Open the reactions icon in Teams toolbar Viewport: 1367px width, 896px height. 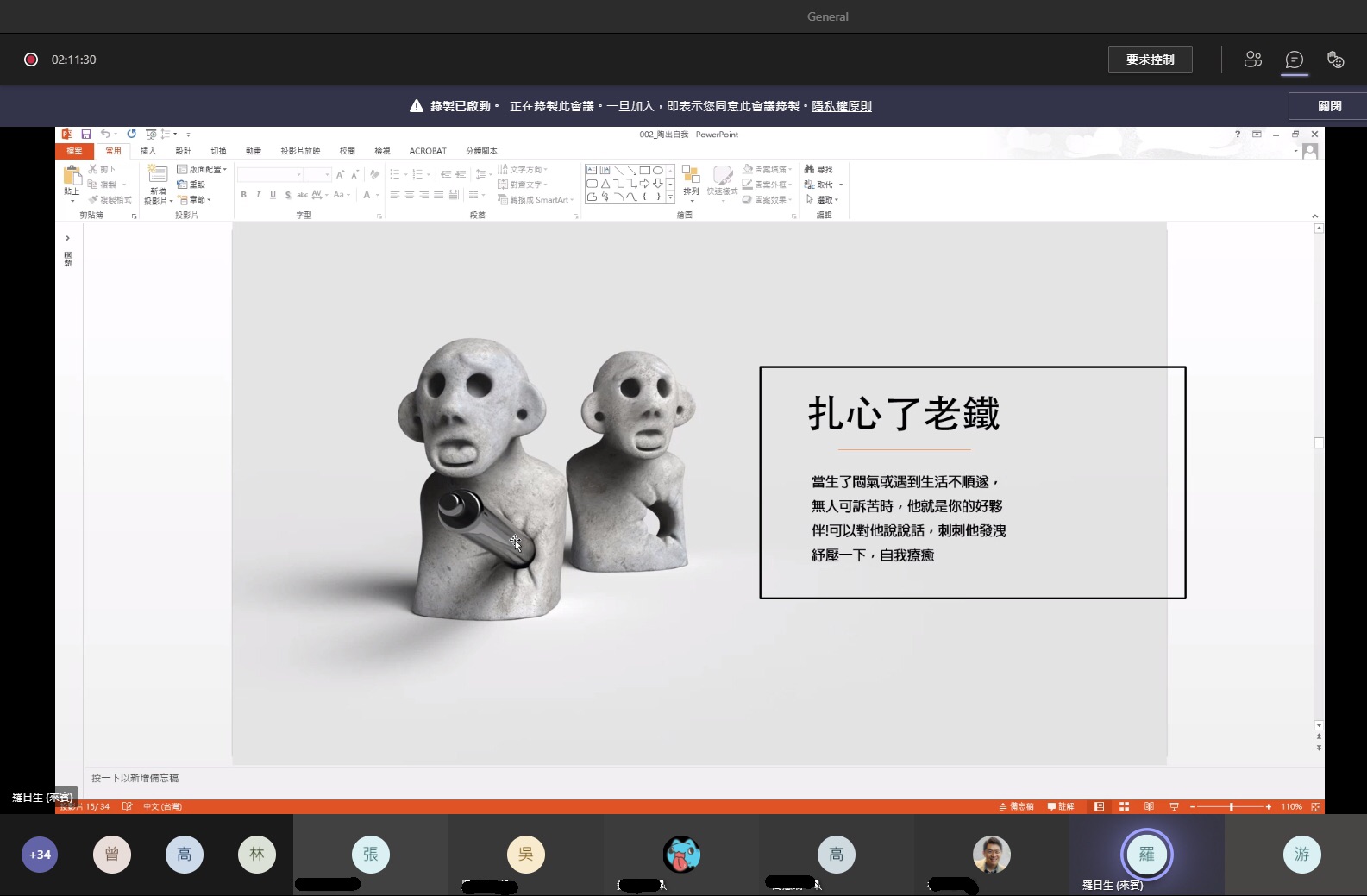tap(1335, 60)
